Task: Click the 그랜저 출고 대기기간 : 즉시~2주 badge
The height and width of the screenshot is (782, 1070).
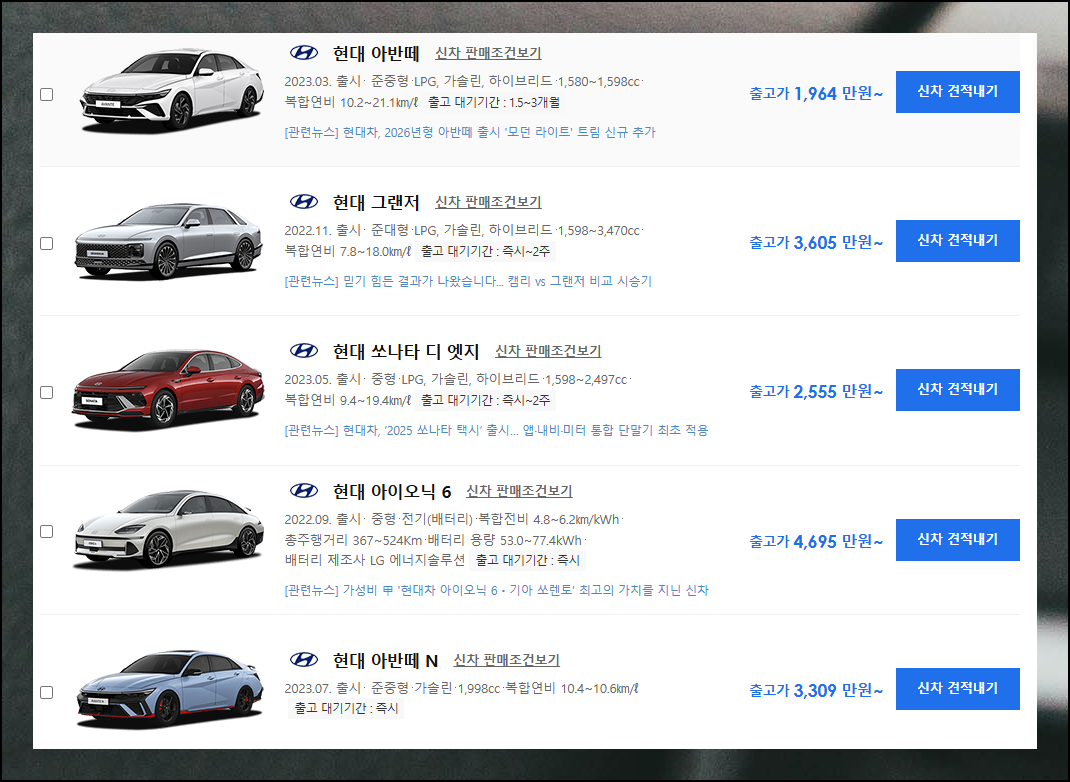Action: click(x=485, y=251)
